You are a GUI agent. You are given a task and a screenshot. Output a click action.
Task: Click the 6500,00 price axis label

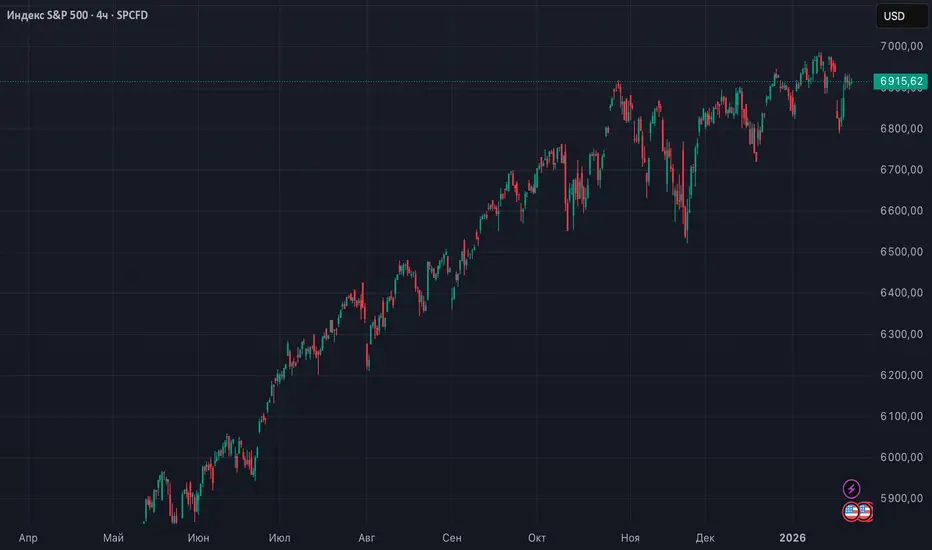click(901, 252)
